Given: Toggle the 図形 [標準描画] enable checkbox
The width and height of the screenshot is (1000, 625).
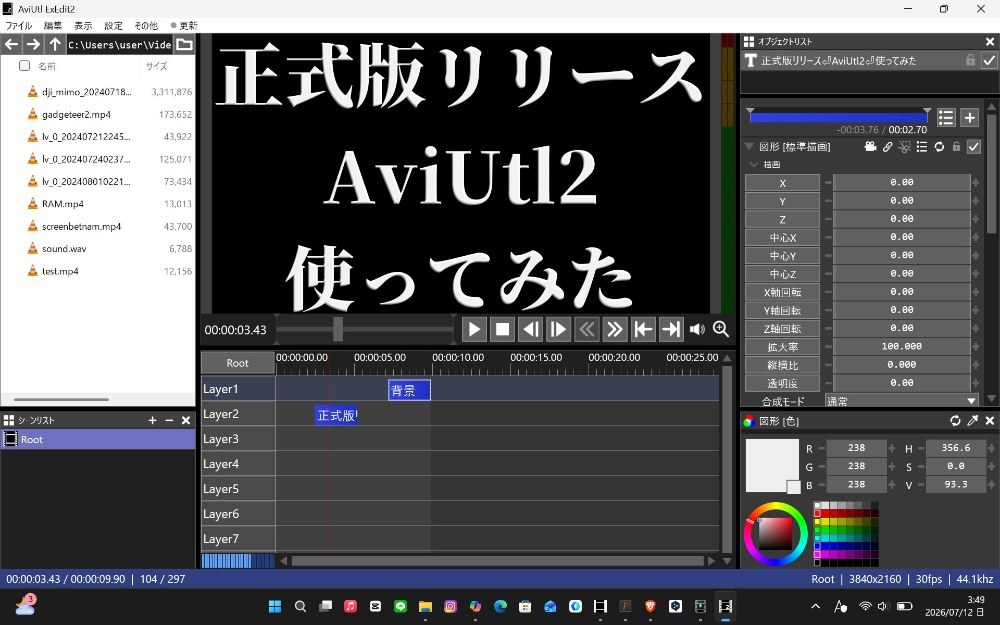Looking at the screenshot, I should [x=973, y=147].
